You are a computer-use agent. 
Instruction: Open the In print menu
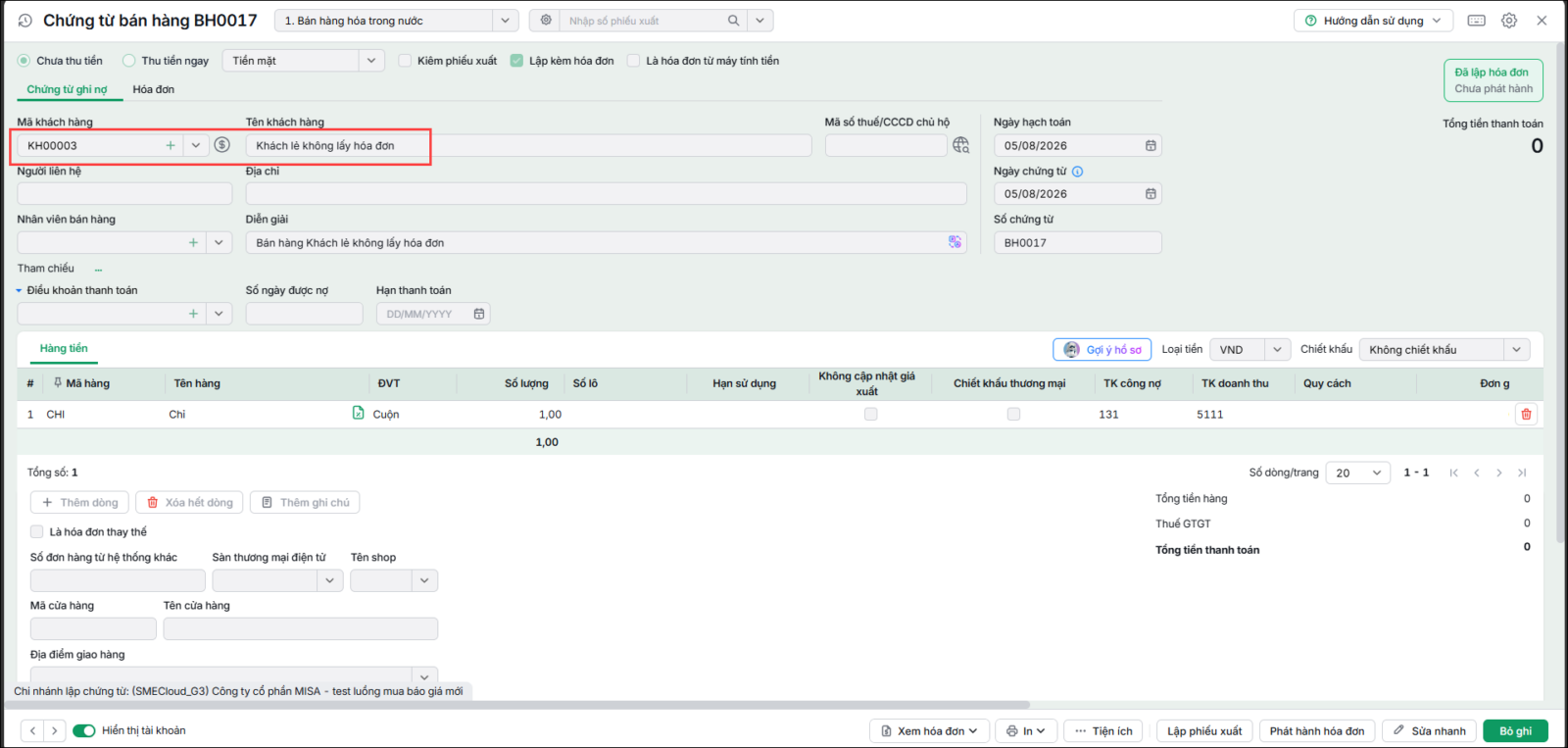click(x=1026, y=730)
